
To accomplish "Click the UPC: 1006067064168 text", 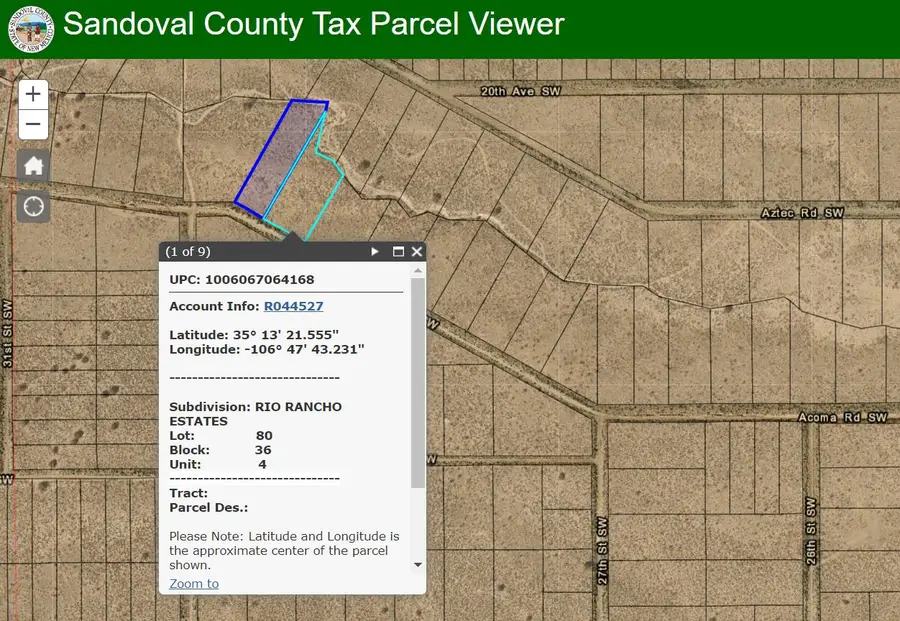I will (242, 280).
